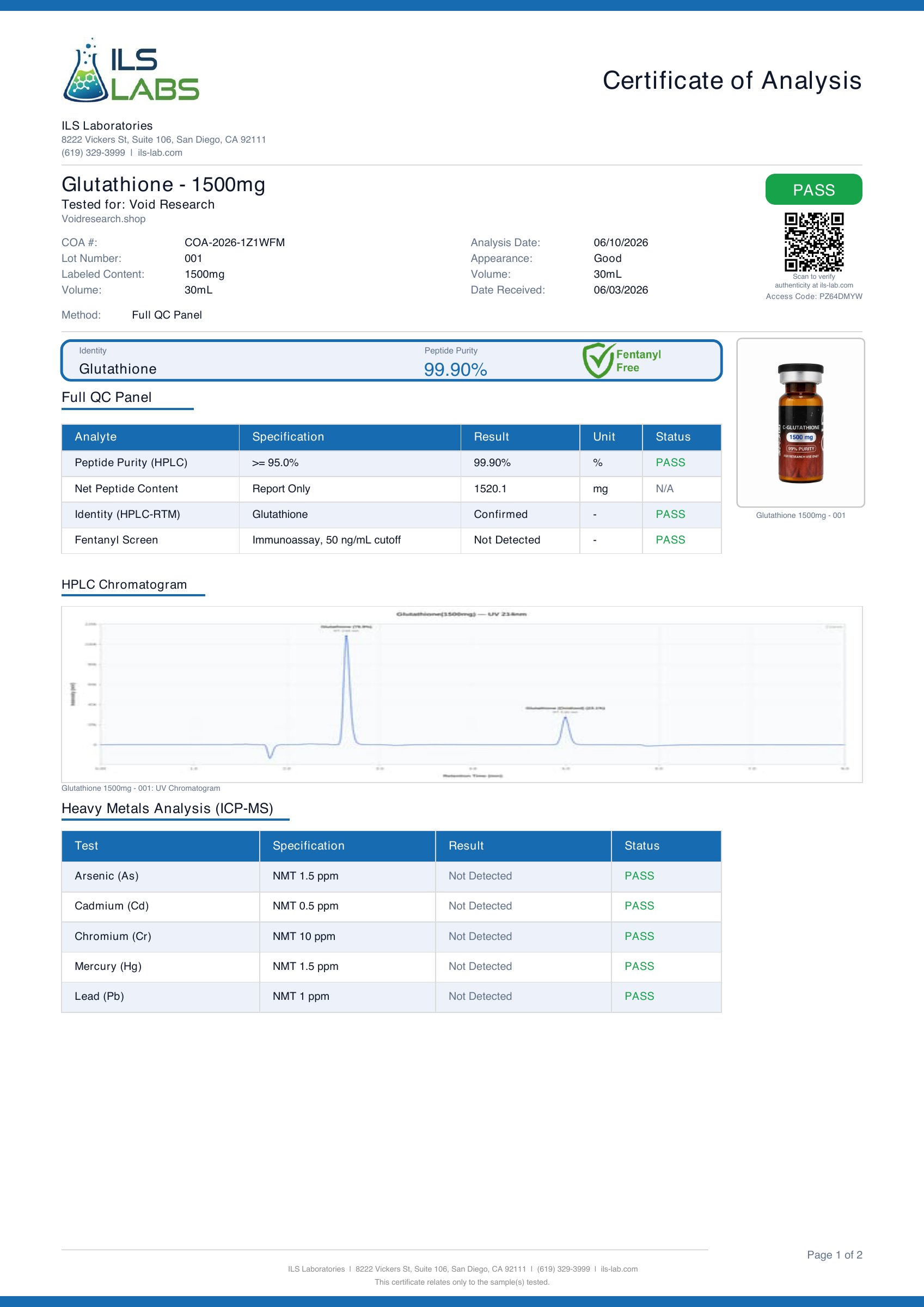
Task: Click the Peptide Purity (HPLC) row label
Action: tap(131, 463)
